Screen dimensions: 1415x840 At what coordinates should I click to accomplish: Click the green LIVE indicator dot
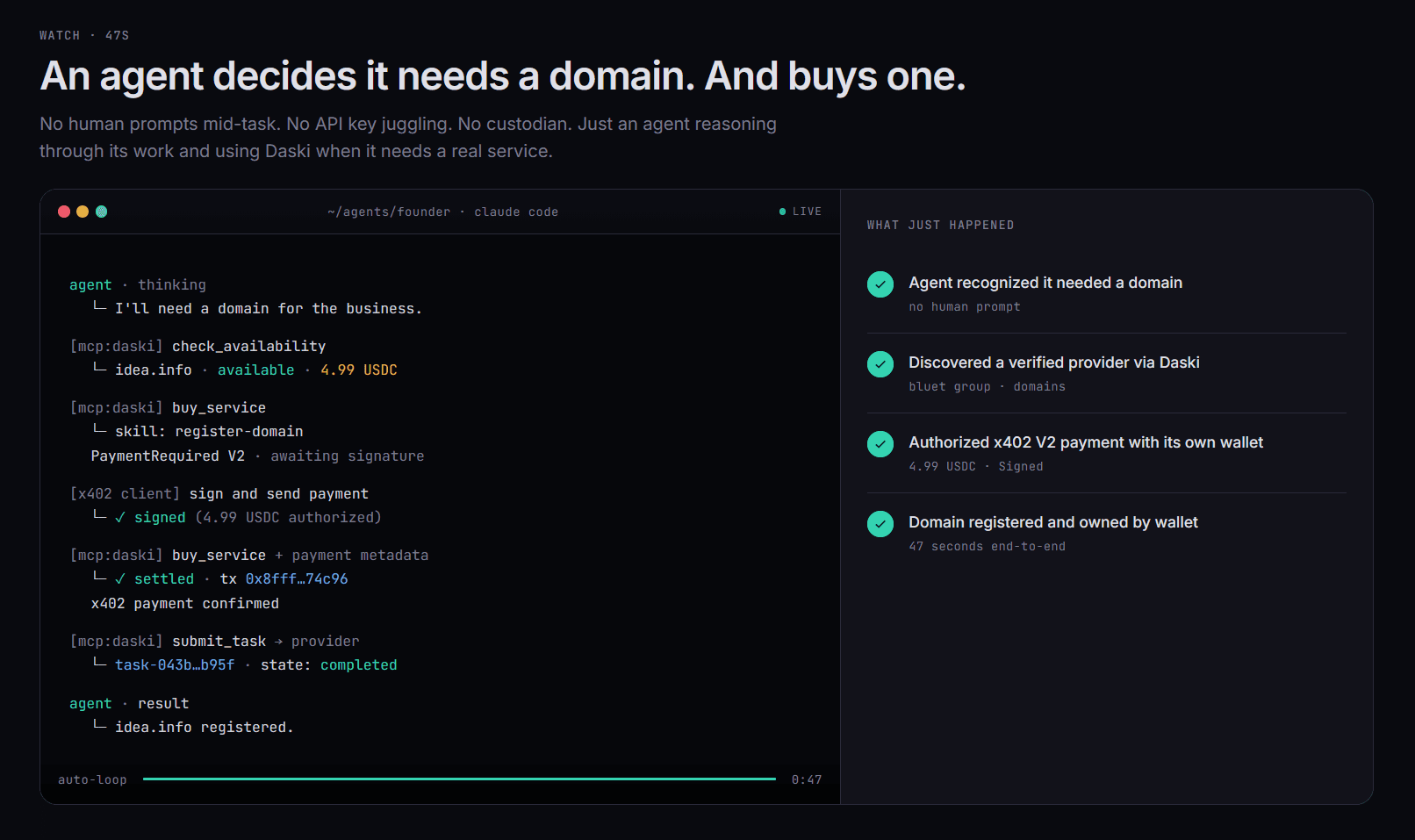pos(782,212)
